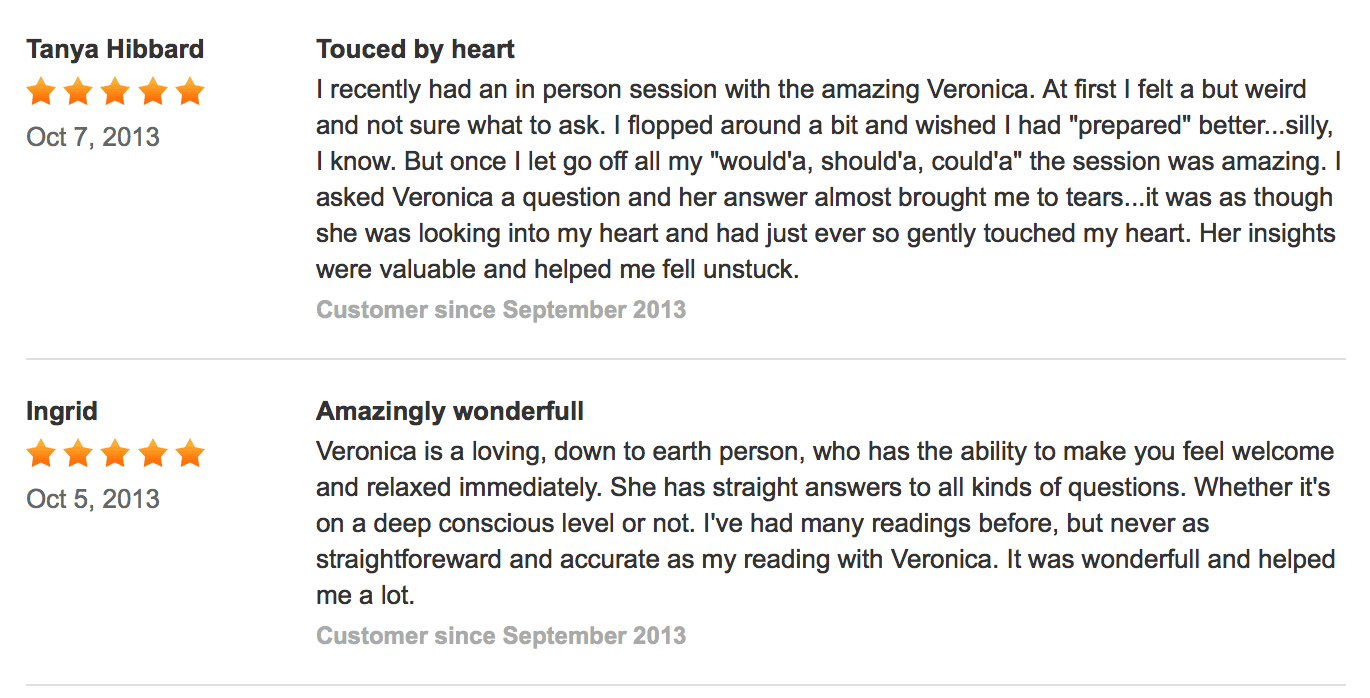Viewport: 1370px width, 698px height.
Task: Click the third star in Ingrid's rating
Action: (x=115, y=455)
